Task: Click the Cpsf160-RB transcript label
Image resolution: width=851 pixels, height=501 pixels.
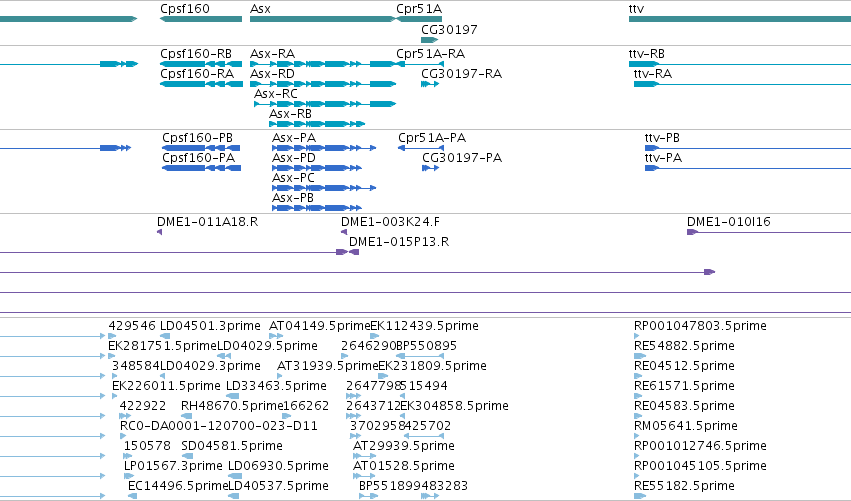Action: (196, 54)
